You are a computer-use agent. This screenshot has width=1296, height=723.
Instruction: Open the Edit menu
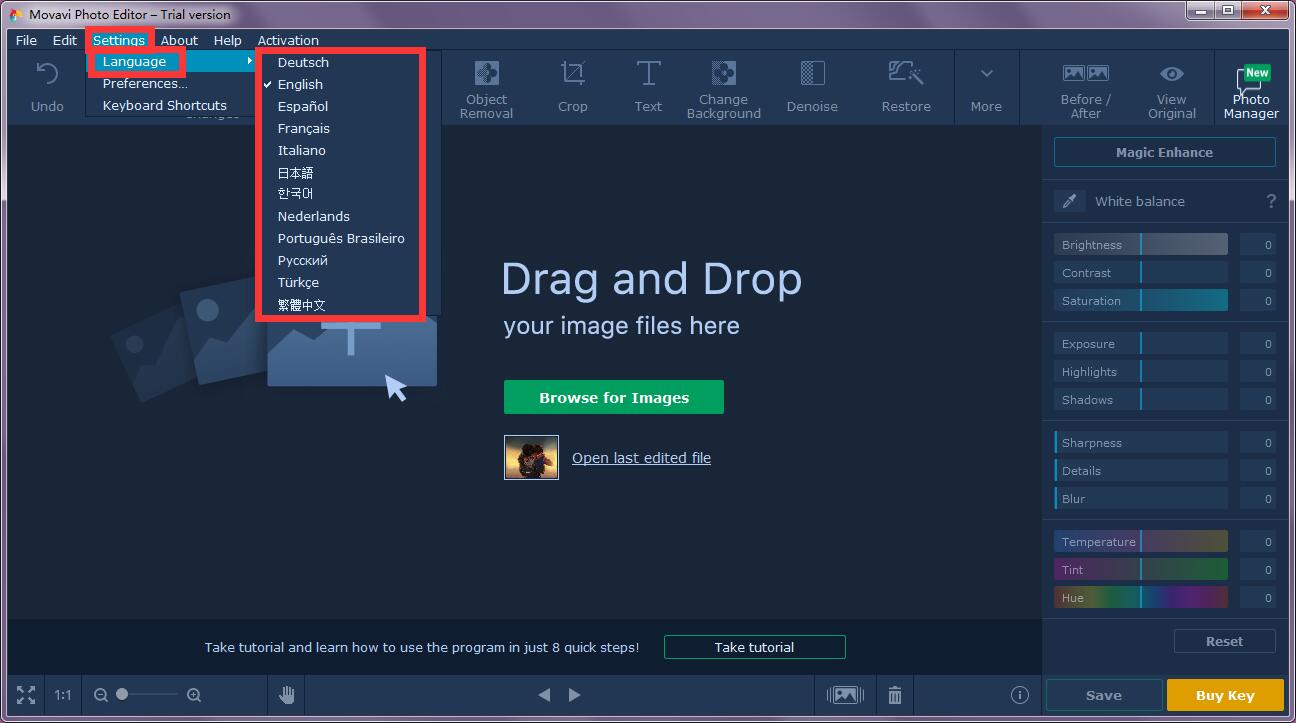(65, 40)
